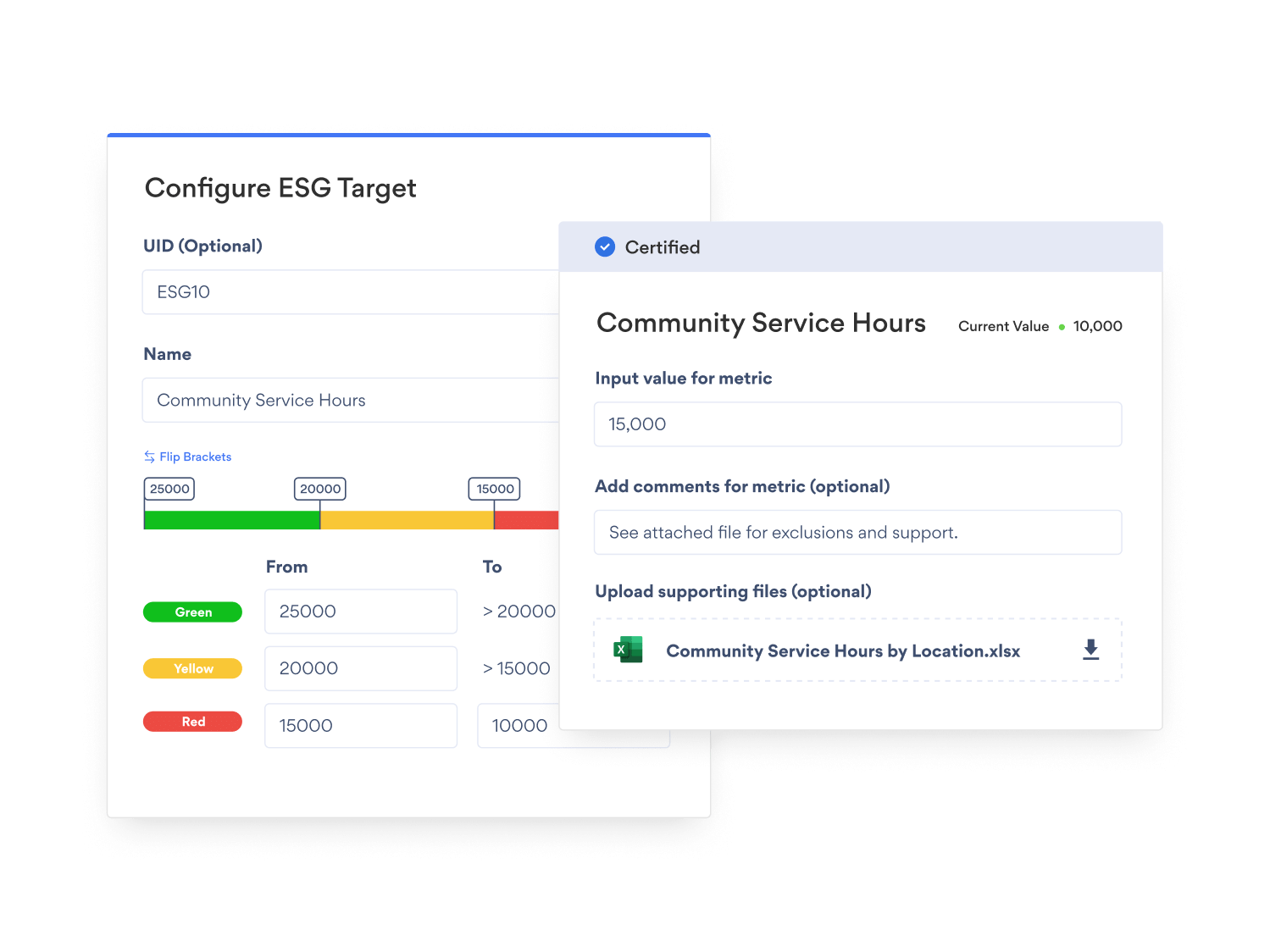Image resolution: width=1270 pixels, height=952 pixels.
Task: Click the yellow segment of bracket bar
Action: click(407, 520)
